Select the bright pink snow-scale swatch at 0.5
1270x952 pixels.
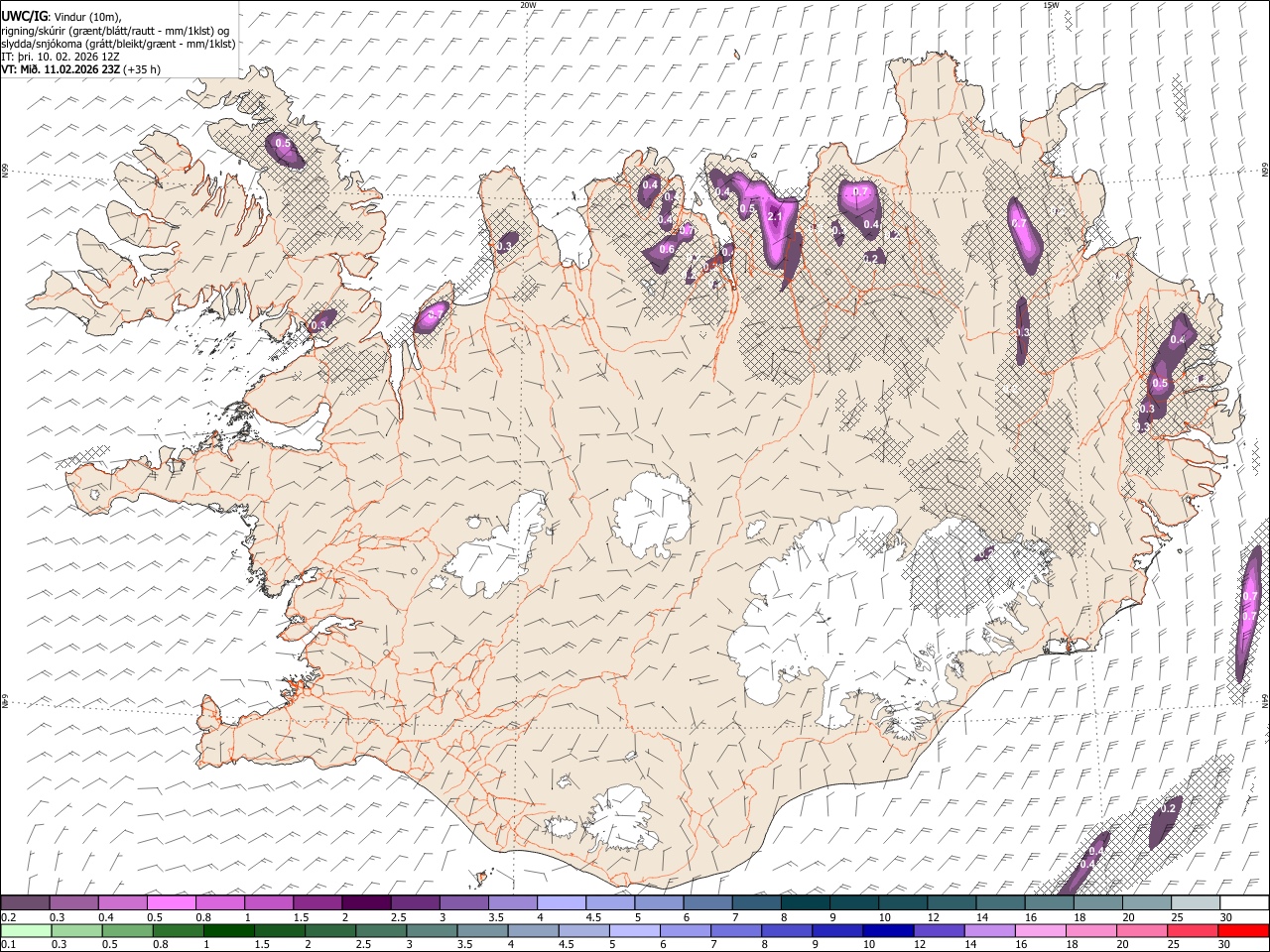click(x=171, y=902)
